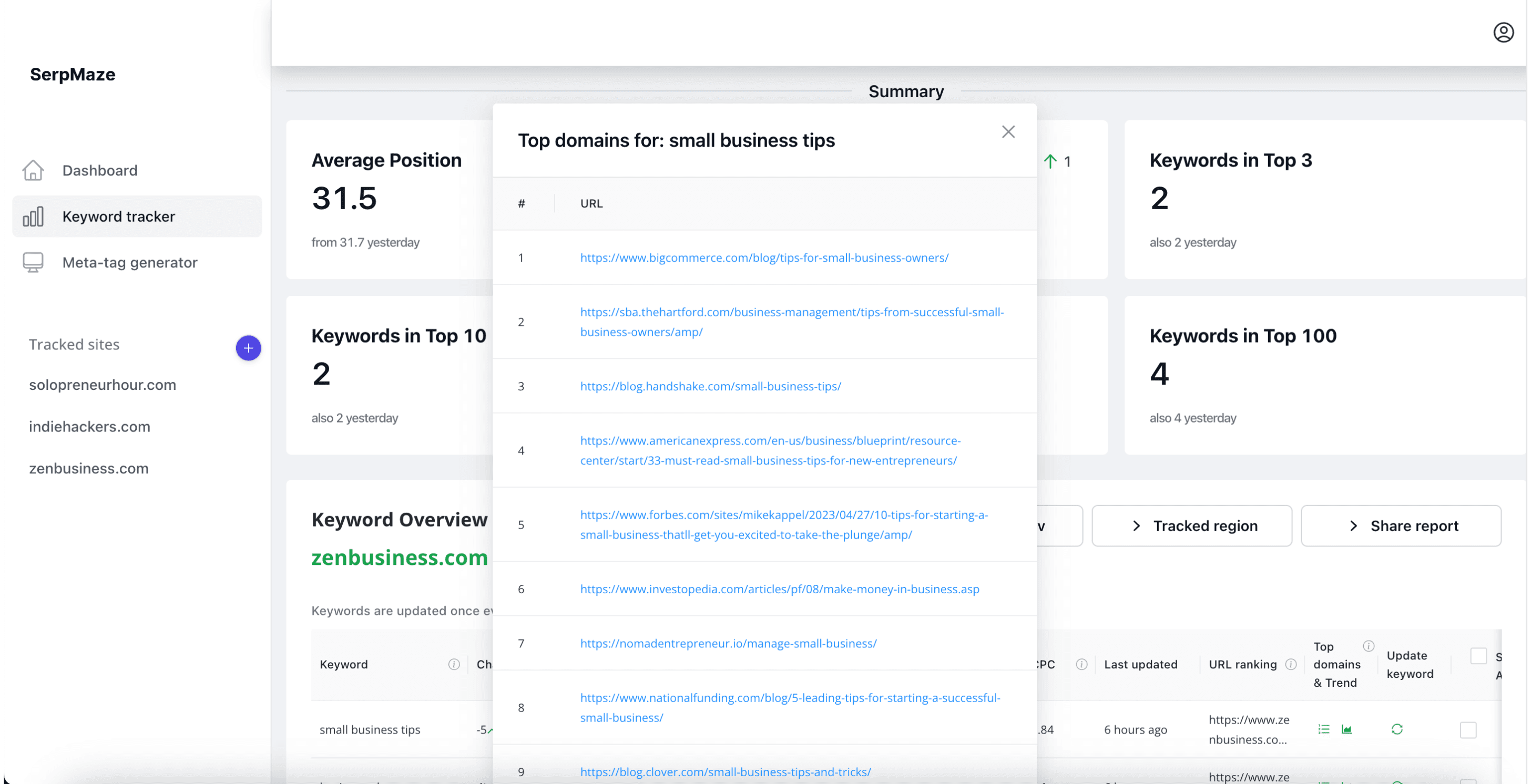Click the Average Position value 31.5

point(344,198)
